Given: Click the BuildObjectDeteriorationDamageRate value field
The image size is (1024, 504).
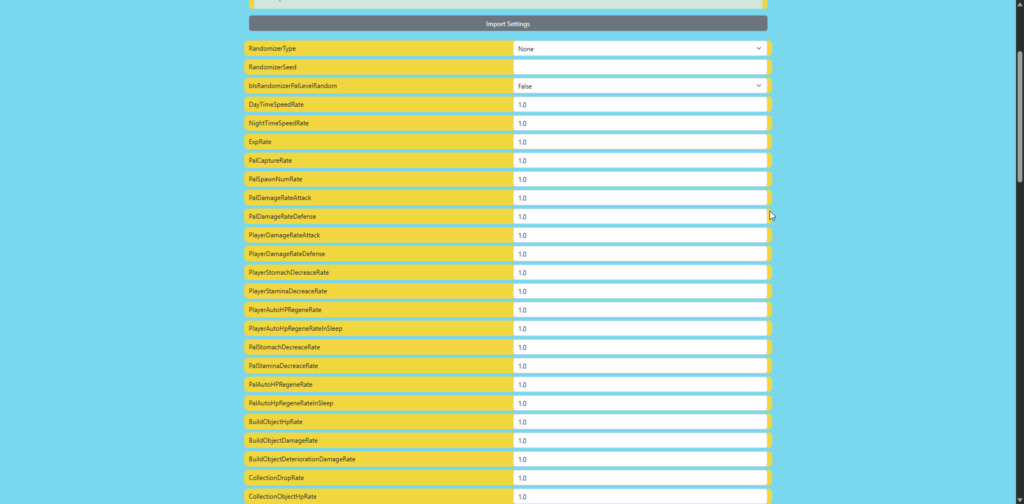Looking at the screenshot, I should pos(640,459).
